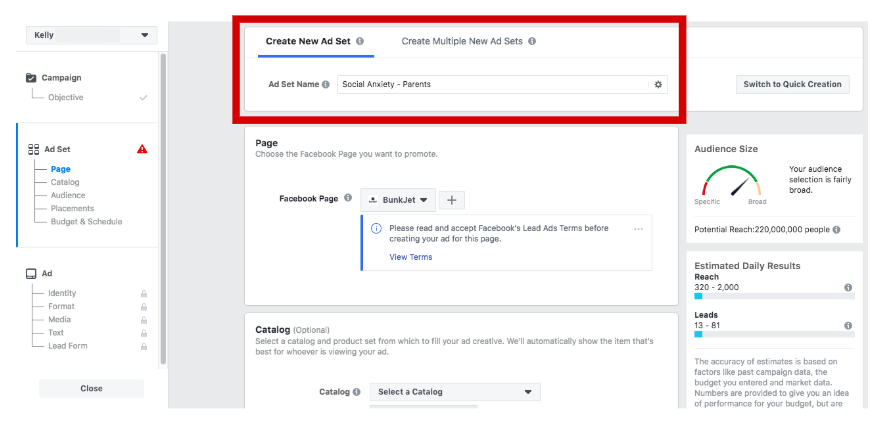Image resolution: width=872 pixels, height=442 pixels.
Task: Open the three-dot menu on Lead Ads notice
Action: 638,229
